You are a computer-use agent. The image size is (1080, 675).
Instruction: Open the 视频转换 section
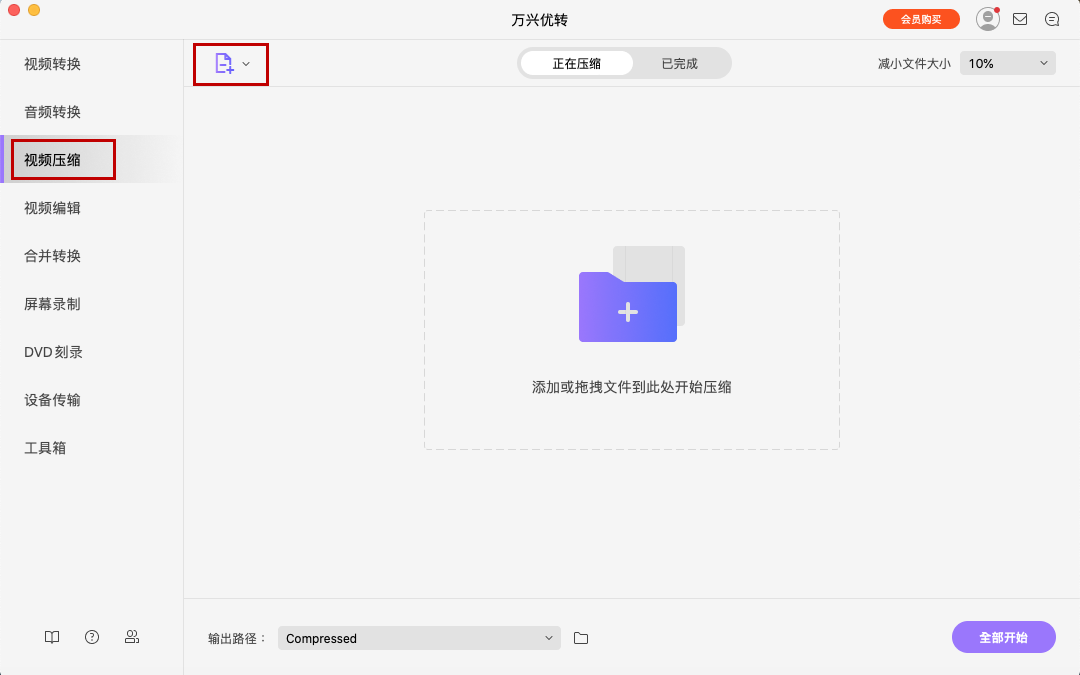(51, 63)
